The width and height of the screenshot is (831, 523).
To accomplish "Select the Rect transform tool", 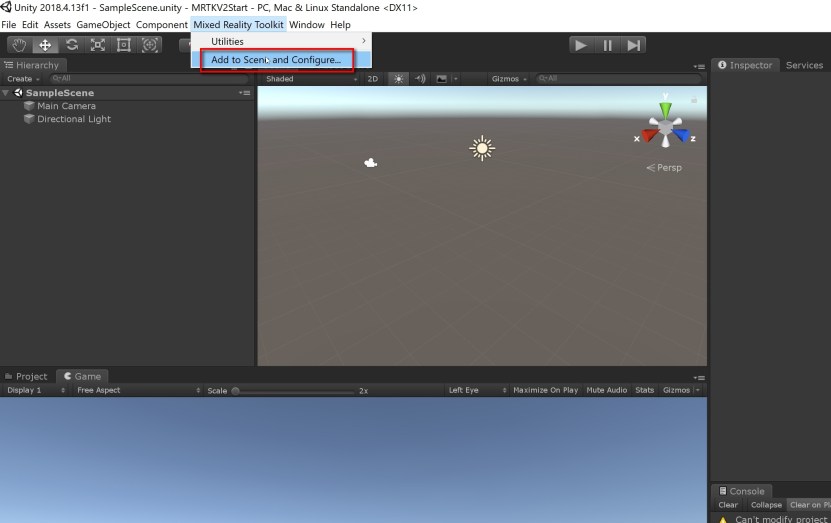I will [x=123, y=45].
